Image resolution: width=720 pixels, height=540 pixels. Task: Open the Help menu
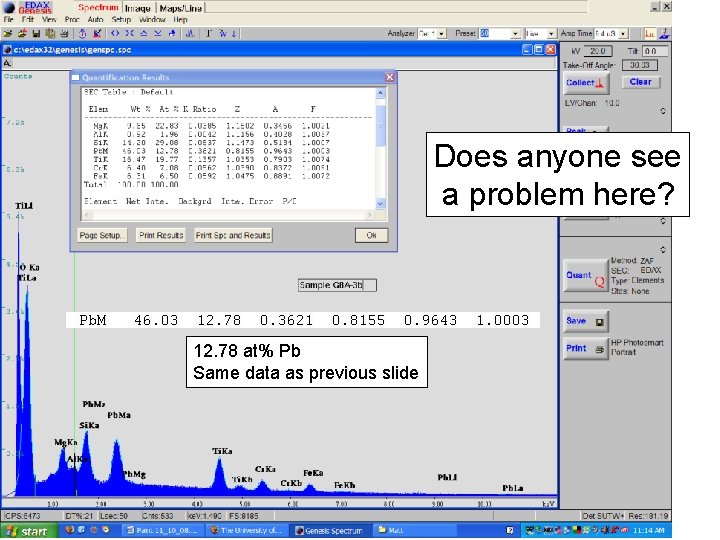pos(180,19)
